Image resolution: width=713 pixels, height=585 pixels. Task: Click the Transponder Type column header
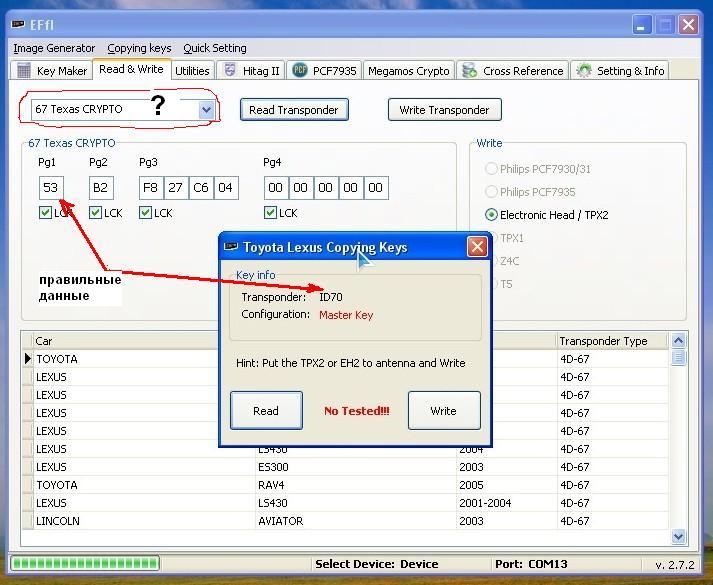click(x=612, y=341)
